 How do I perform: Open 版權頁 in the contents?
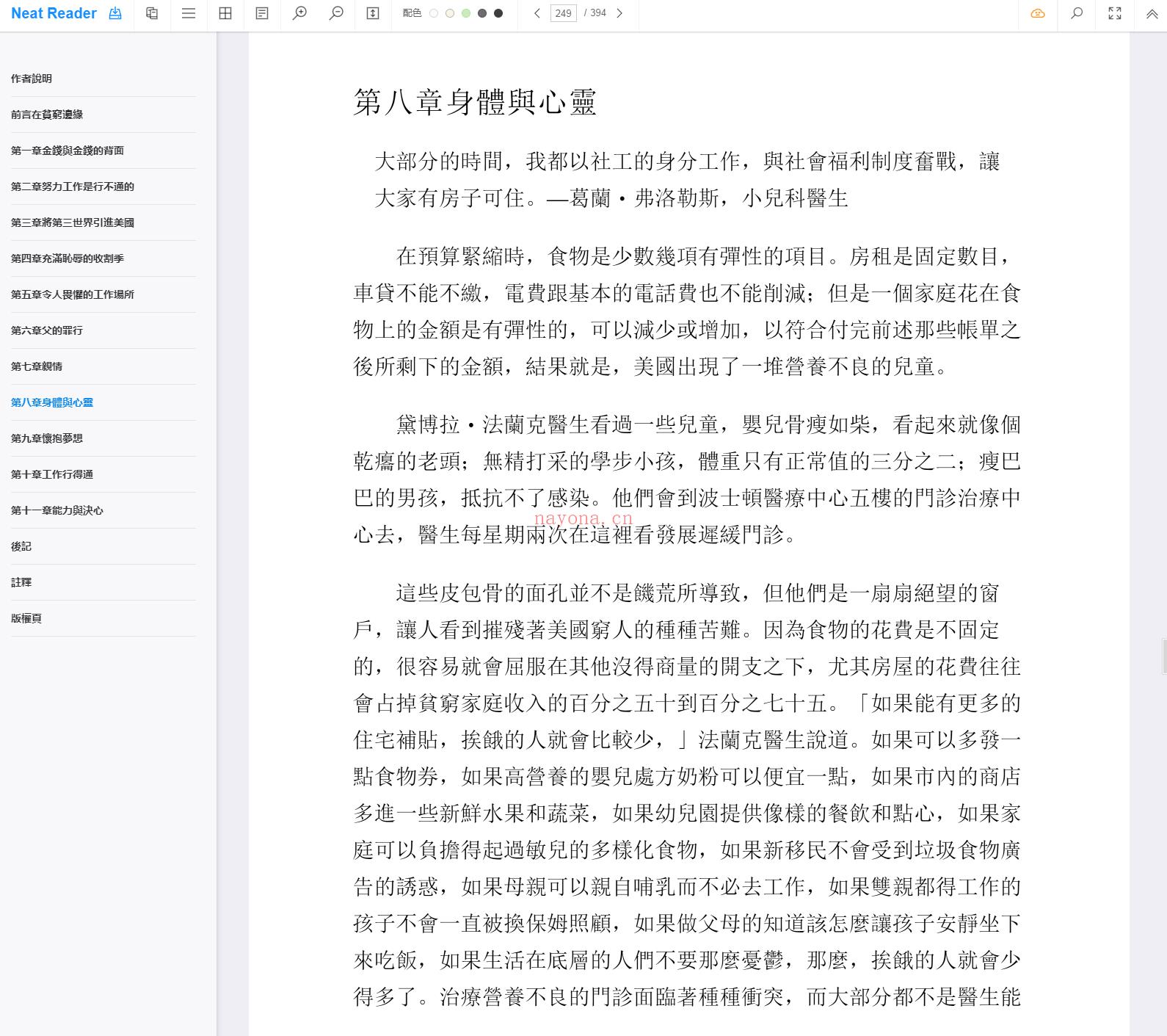[26, 618]
